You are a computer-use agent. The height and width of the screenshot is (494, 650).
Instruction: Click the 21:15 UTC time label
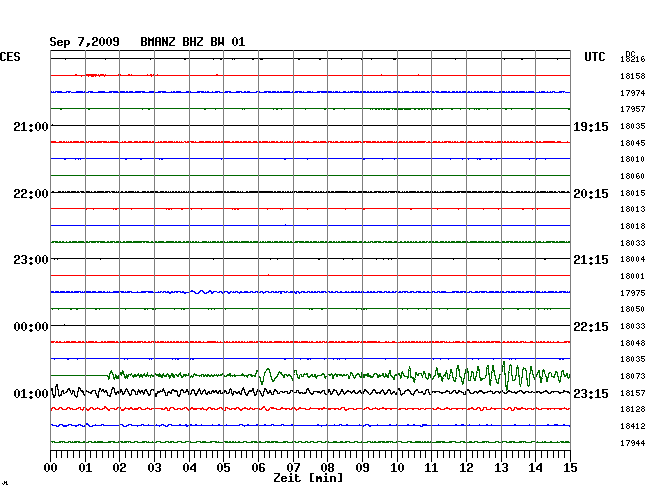[591, 260]
